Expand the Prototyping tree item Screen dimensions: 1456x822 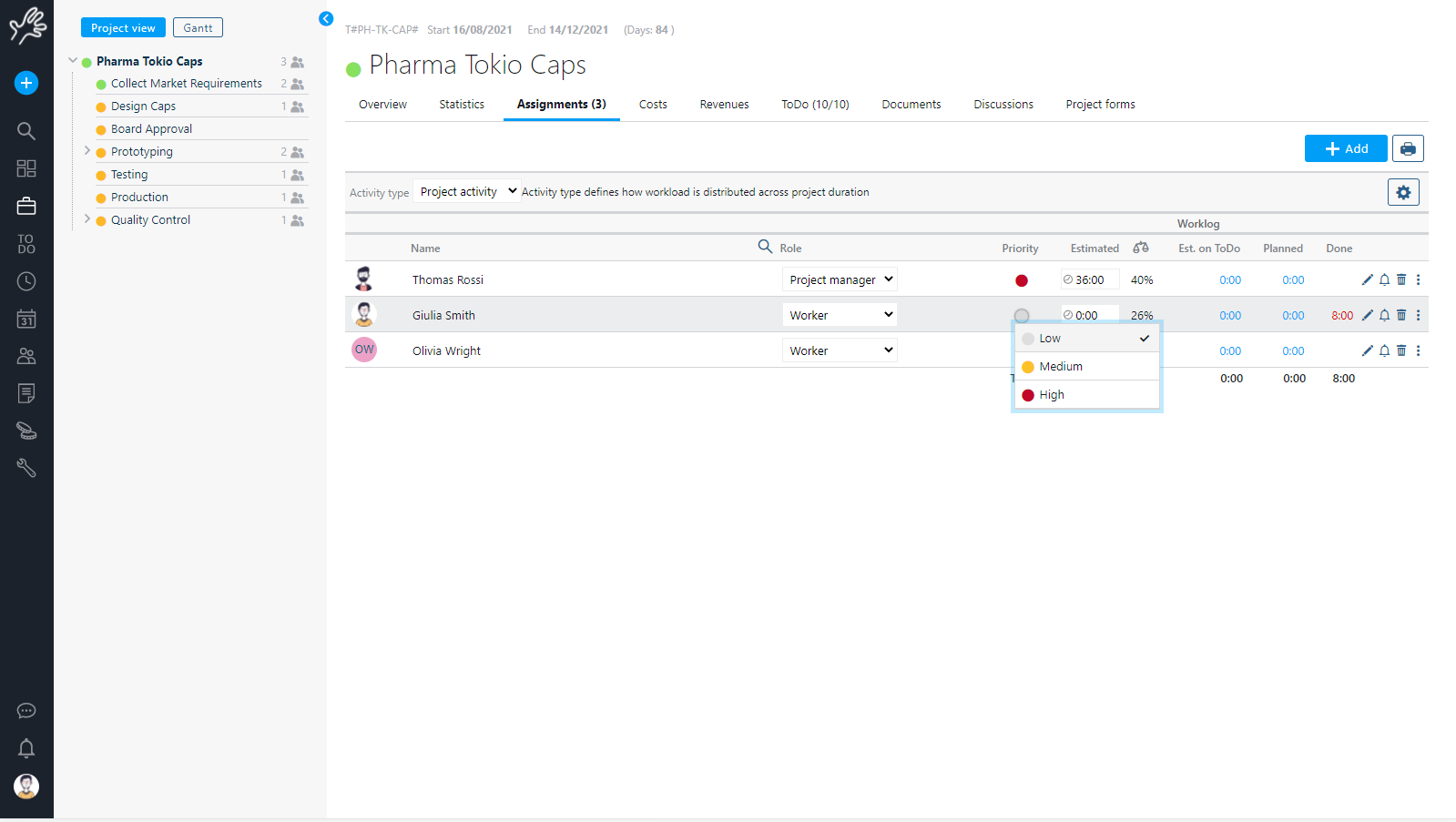[x=87, y=151]
